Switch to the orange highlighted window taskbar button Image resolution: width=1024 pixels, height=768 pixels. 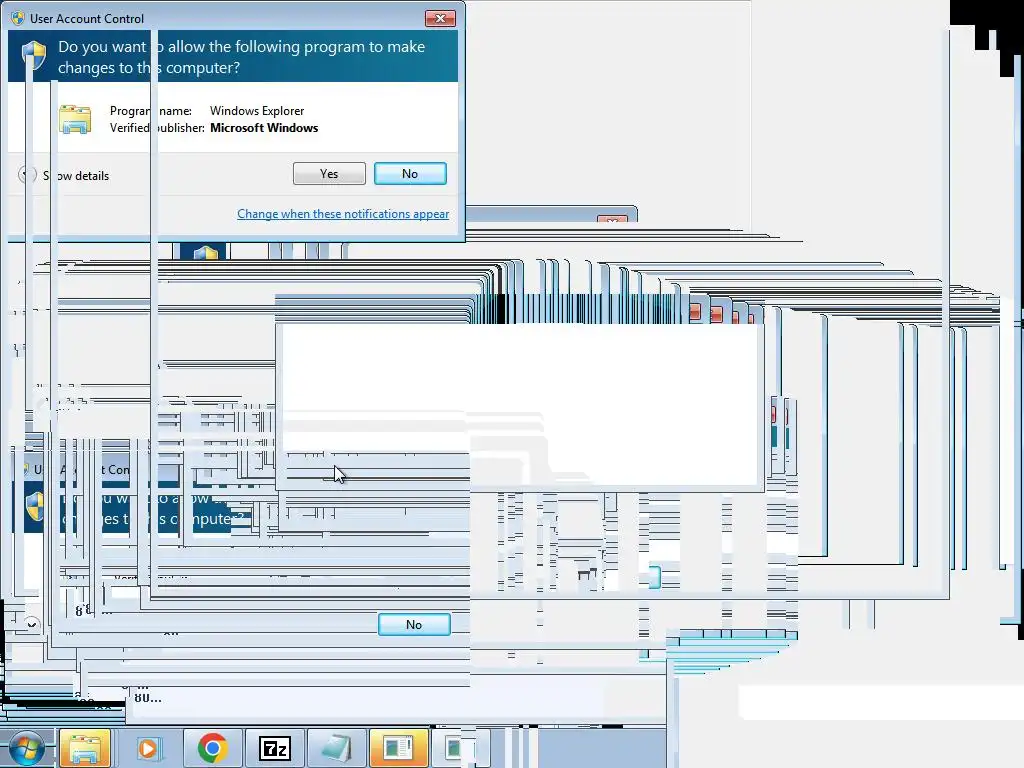(x=398, y=748)
